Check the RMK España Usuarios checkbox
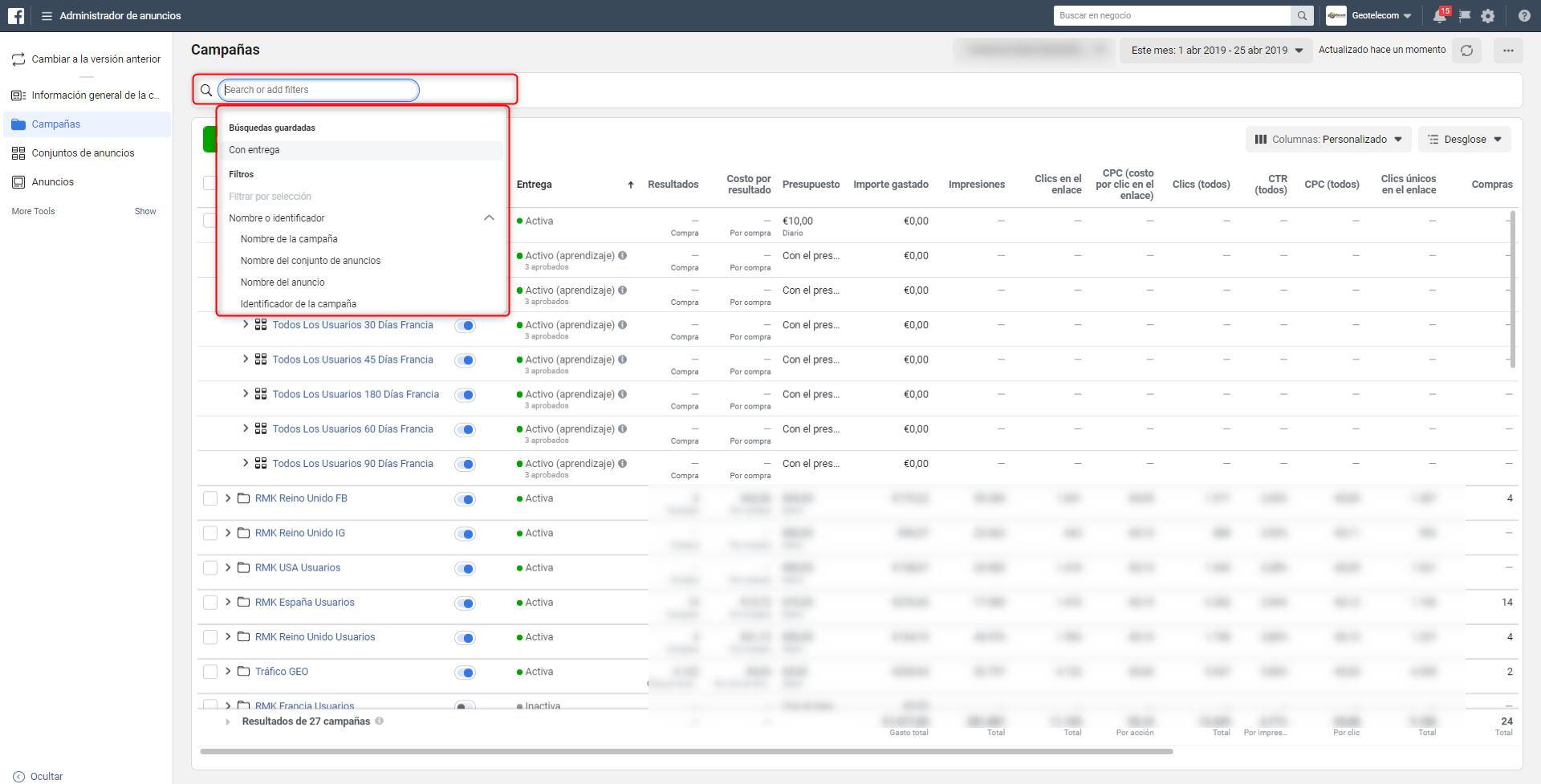 (x=210, y=603)
